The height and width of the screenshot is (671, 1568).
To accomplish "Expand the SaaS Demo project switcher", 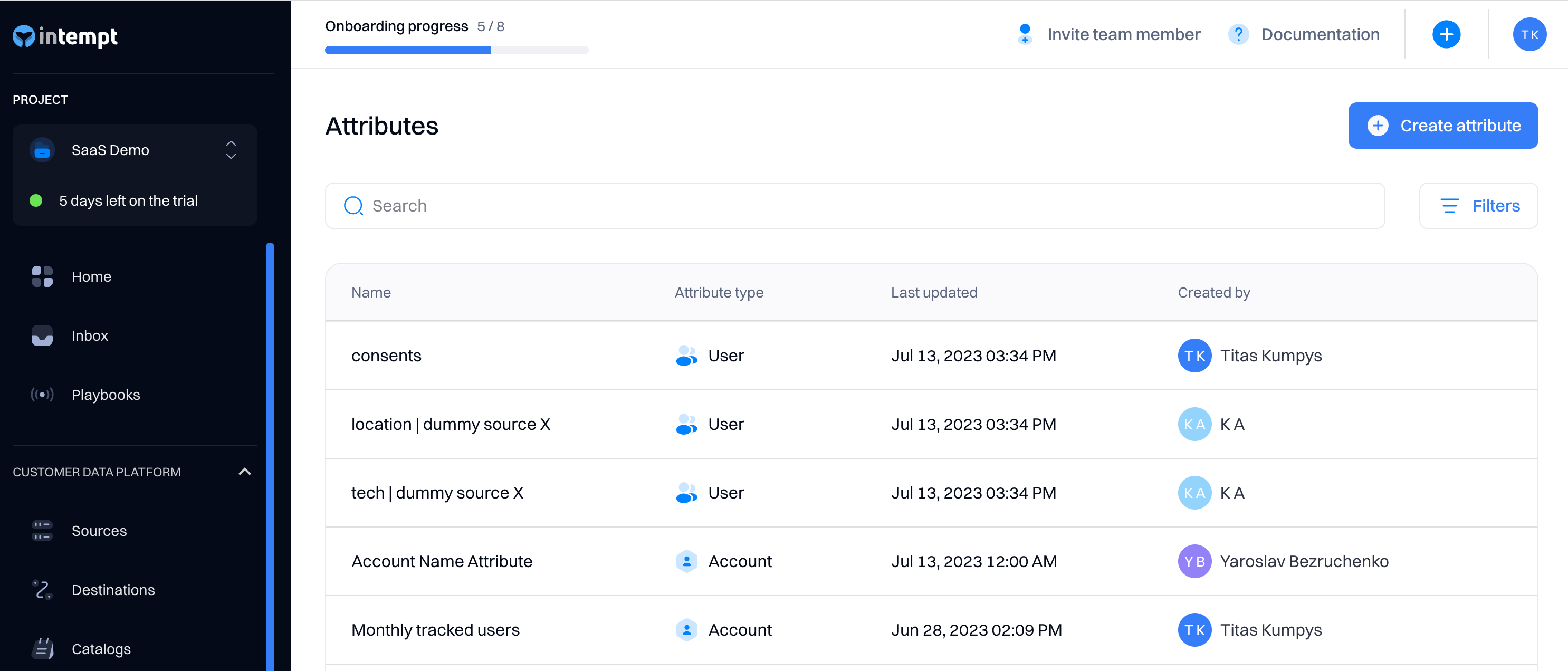I will tap(231, 150).
